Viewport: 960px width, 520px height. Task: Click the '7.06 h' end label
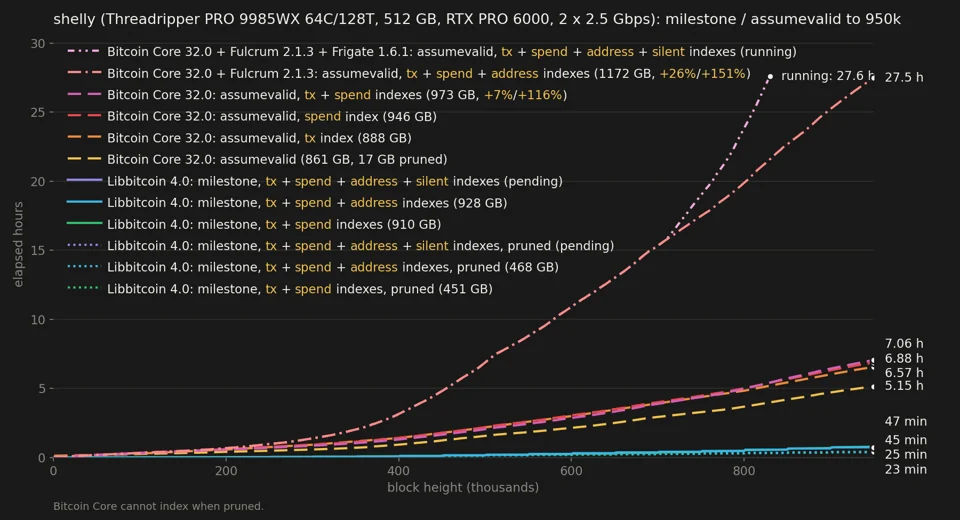point(904,344)
